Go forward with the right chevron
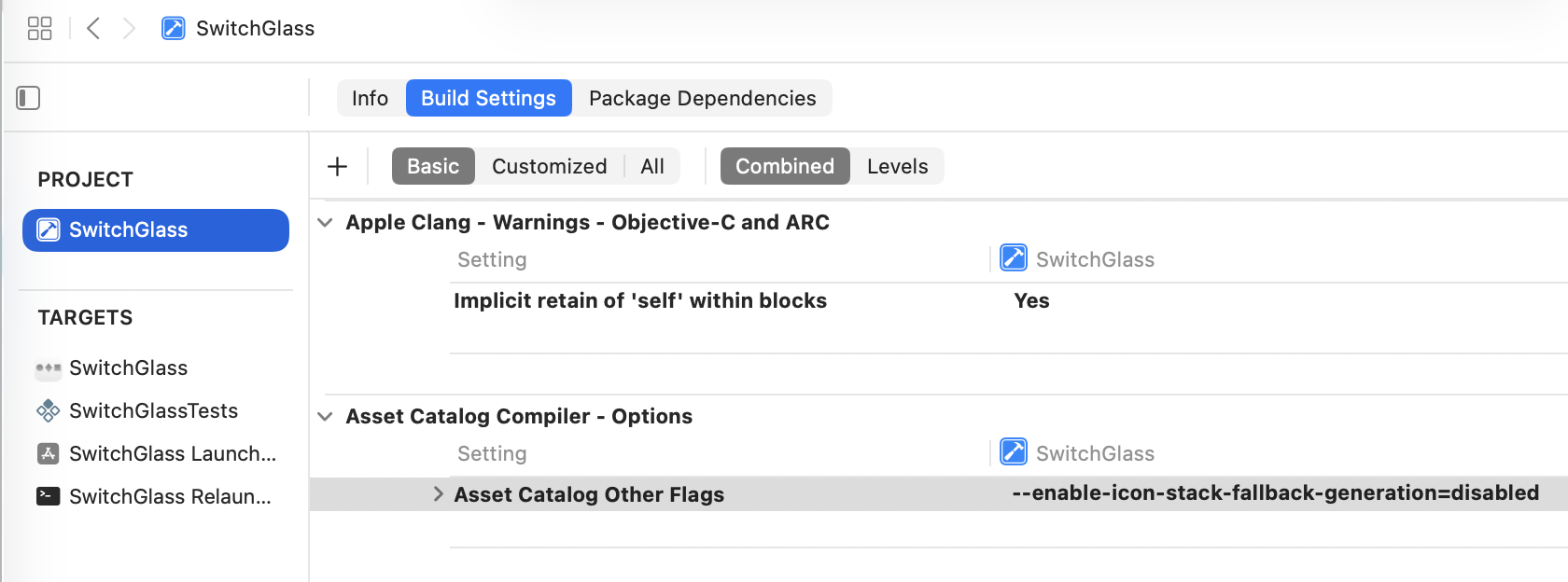The width and height of the screenshot is (1568, 582). pyautogui.click(x=129, y=28)
